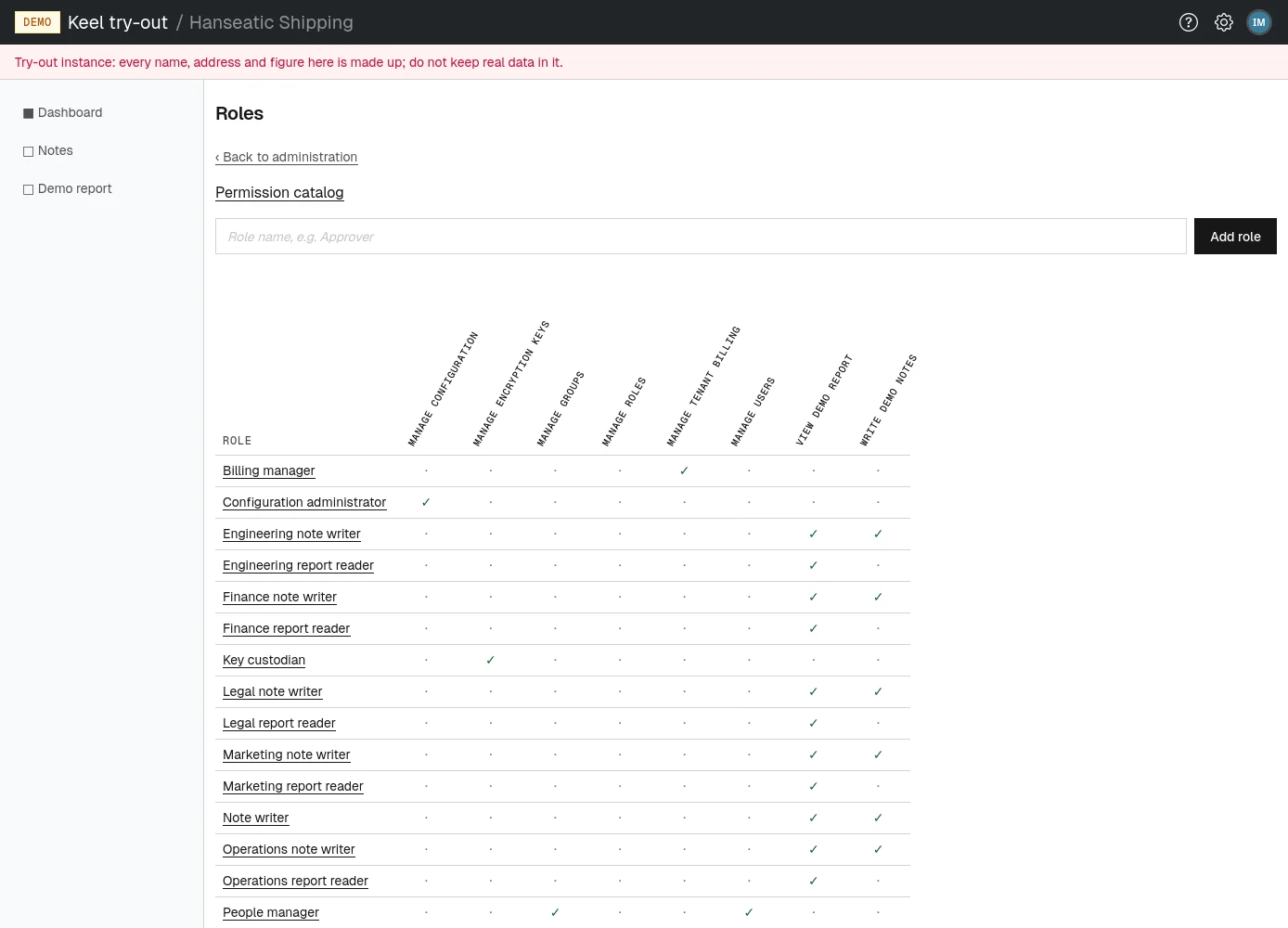Open the People manager role
Viewport: 1288px width, 928px height.
click(270, 912)
